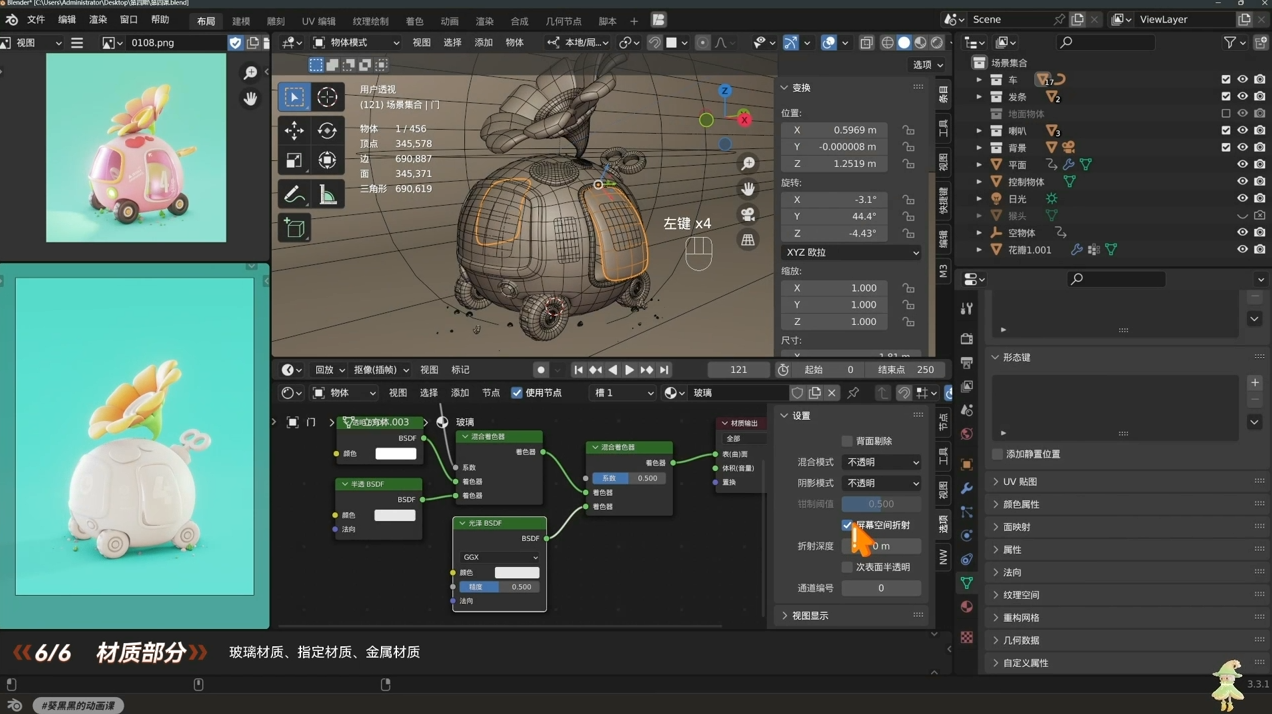Click the 光泽 BSDF color swatch
This screenshot has height=714, width=1272.
click(517, 573)
